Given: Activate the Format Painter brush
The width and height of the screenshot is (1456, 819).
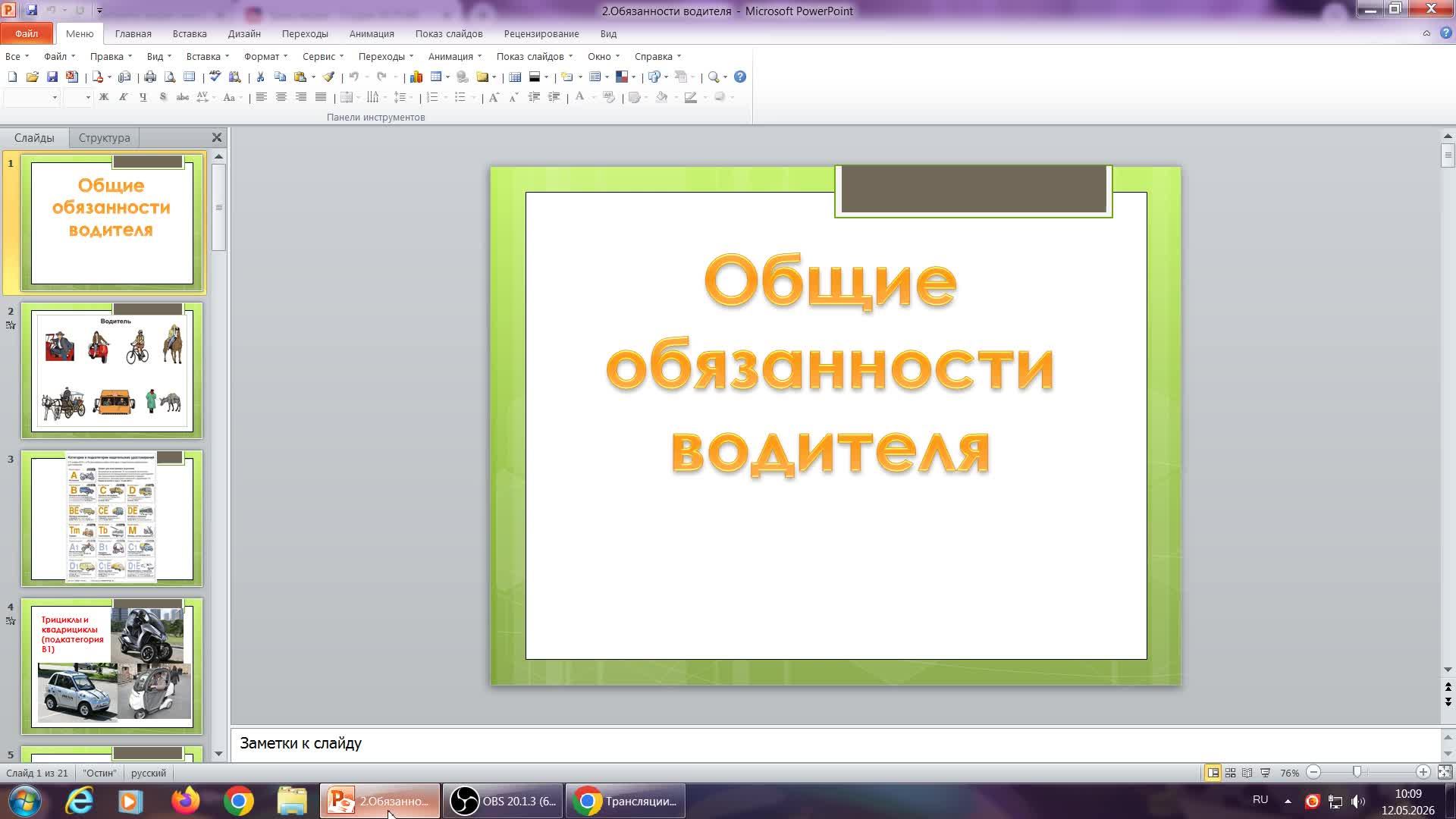Looking at the screenshot, I should pos(328,77).
